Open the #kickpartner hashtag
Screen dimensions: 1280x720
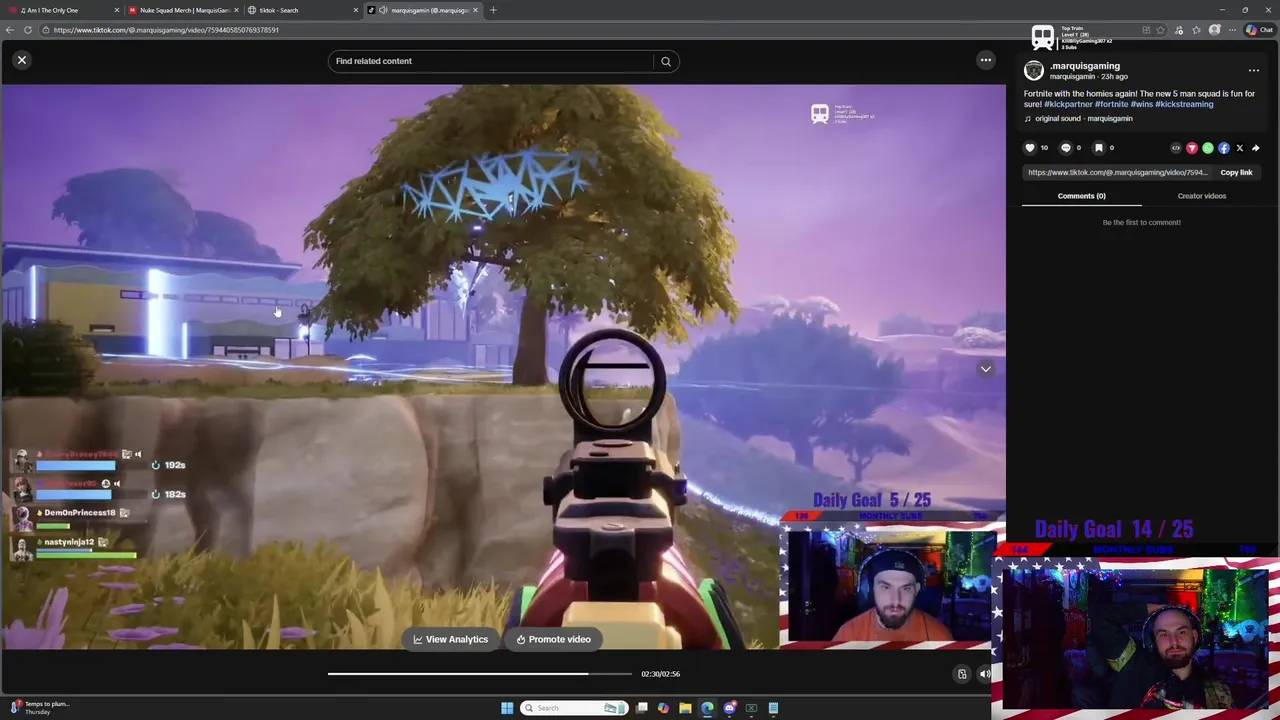tap(1068, 104)
